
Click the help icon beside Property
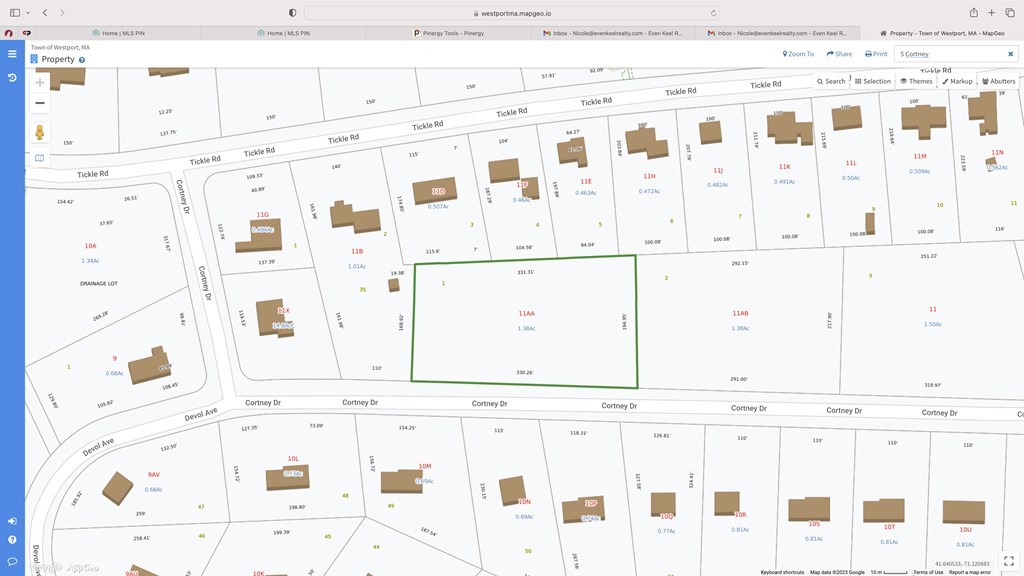(x=82, y=60)
